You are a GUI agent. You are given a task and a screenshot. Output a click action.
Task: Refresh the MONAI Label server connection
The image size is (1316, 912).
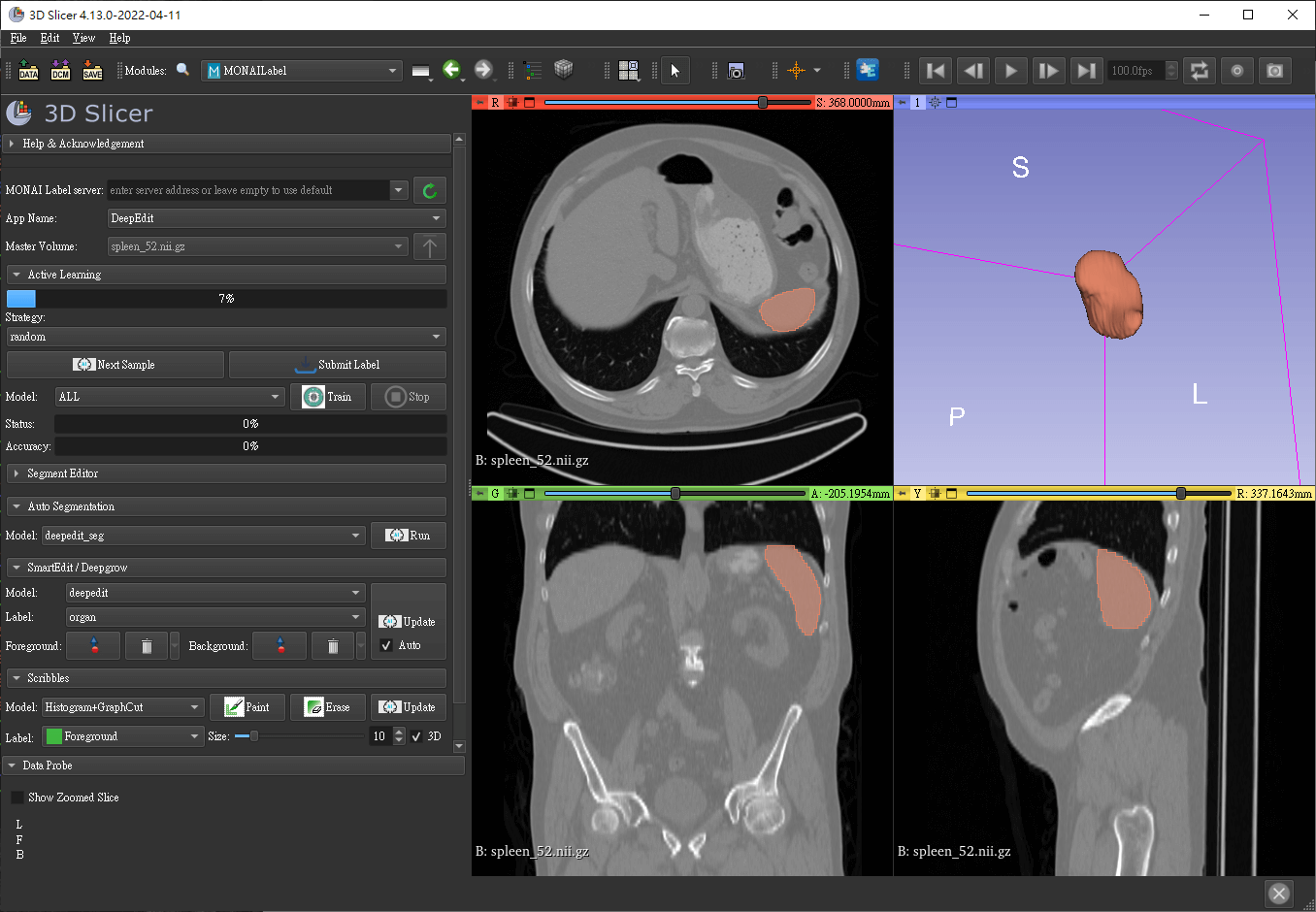(430, 190)
